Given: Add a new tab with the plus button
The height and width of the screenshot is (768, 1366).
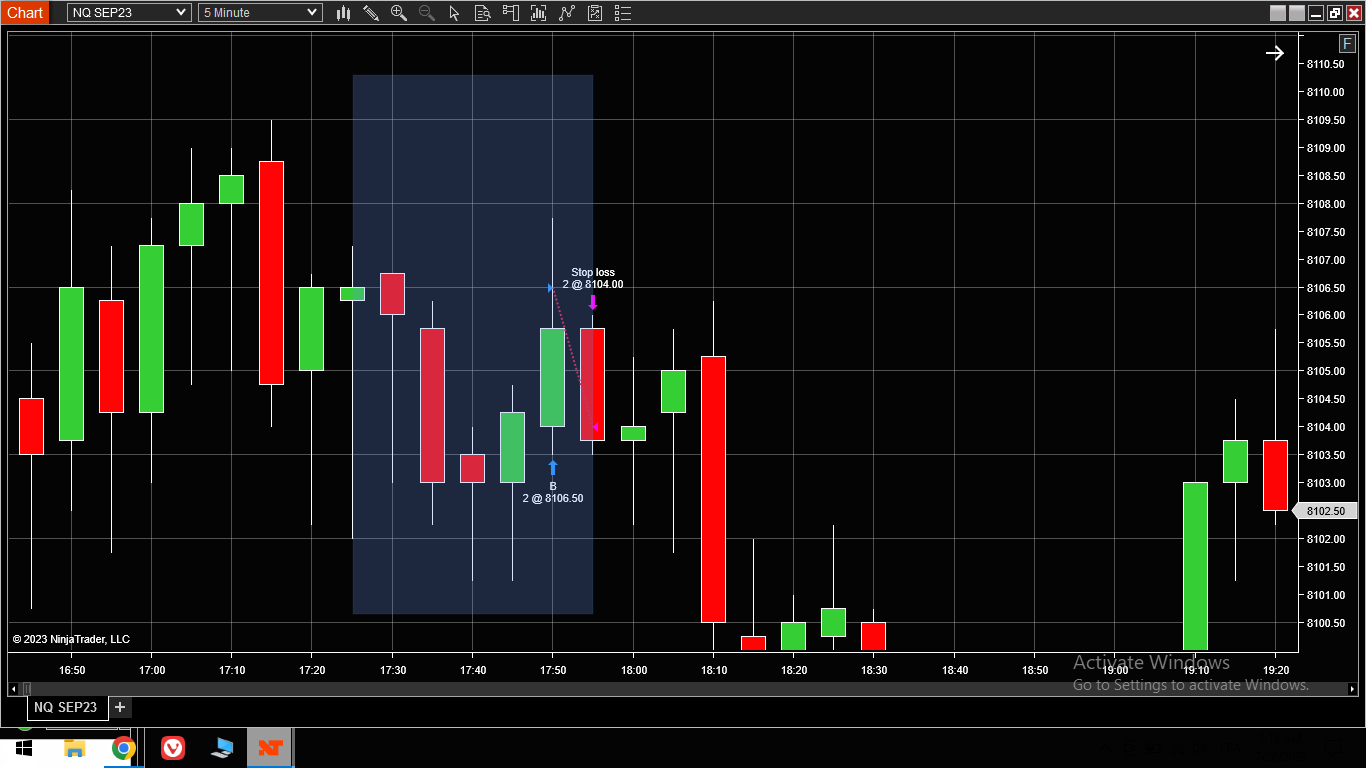Looking at the screenshot, I should click(120, 707).
